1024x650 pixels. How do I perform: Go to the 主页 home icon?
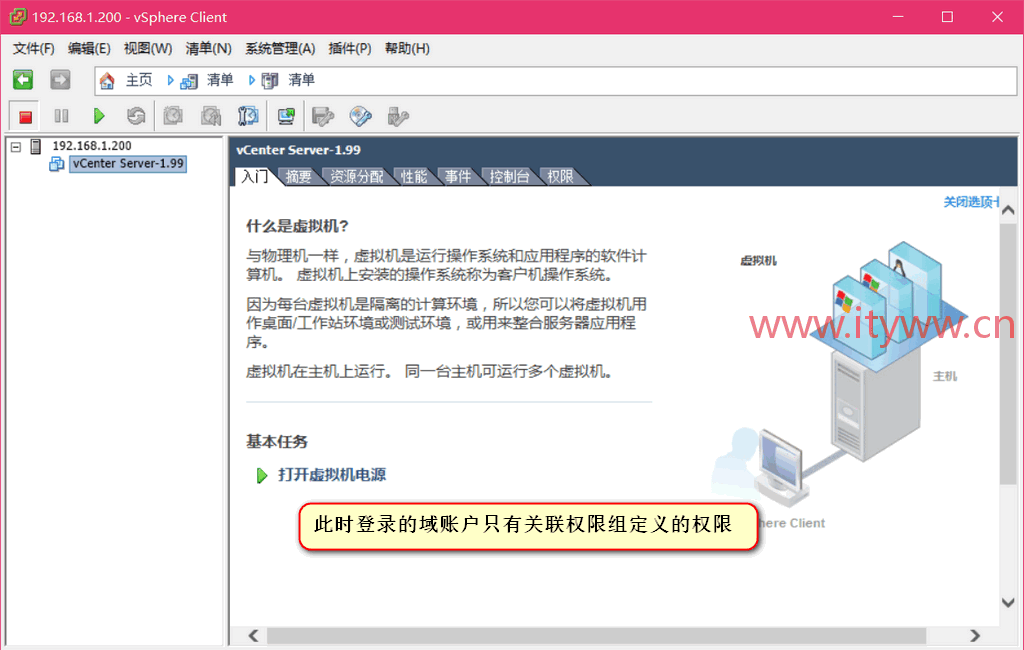107,80
